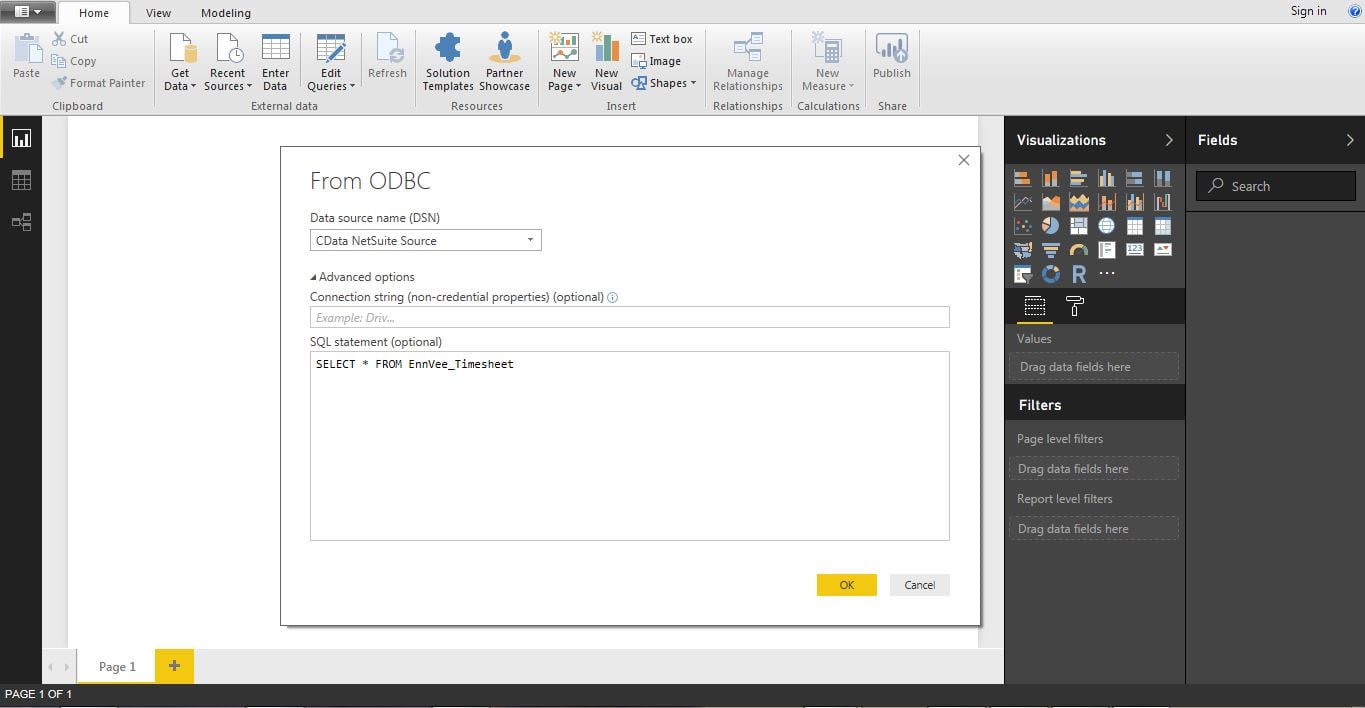Viewport: 1365px width, 708px height.
Task: Insert an R script visual
Action: tap(1078, 273)
